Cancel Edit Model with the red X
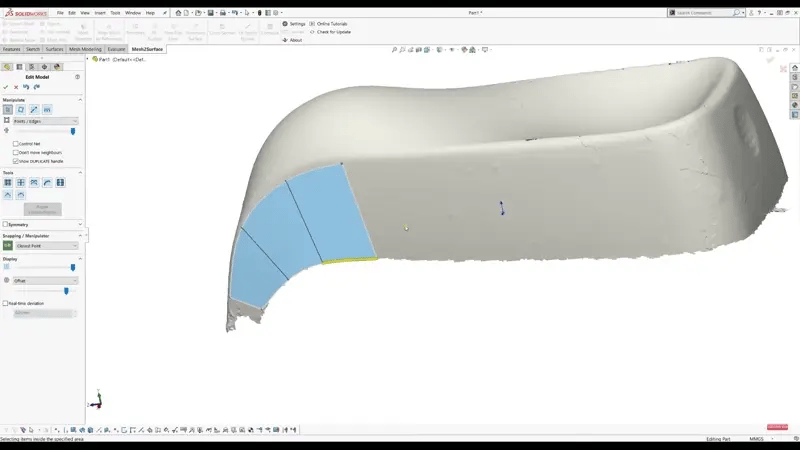The width and height of the screenshot is (800, 450). [16, 87]
